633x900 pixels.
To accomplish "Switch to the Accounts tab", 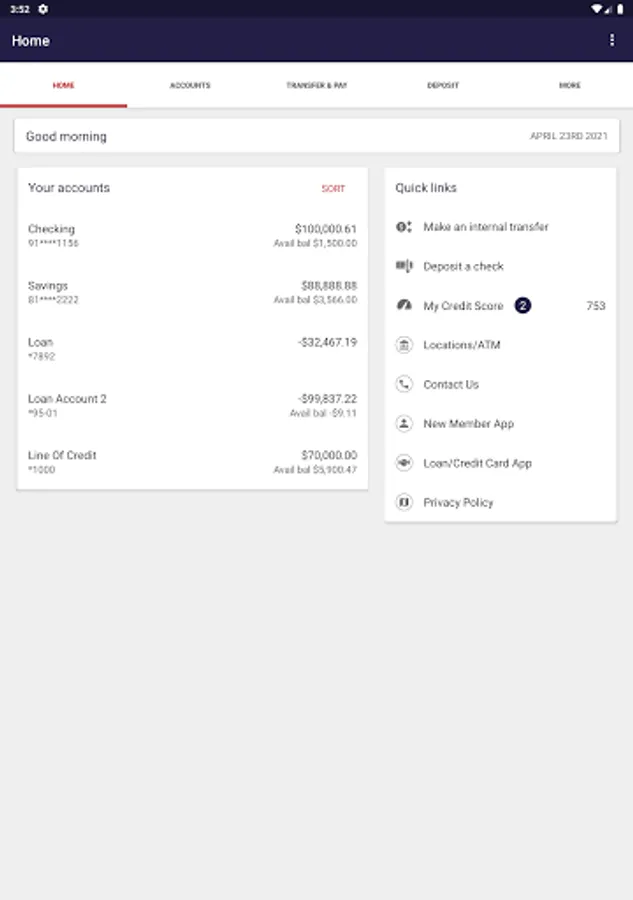I will click(190, 85).
